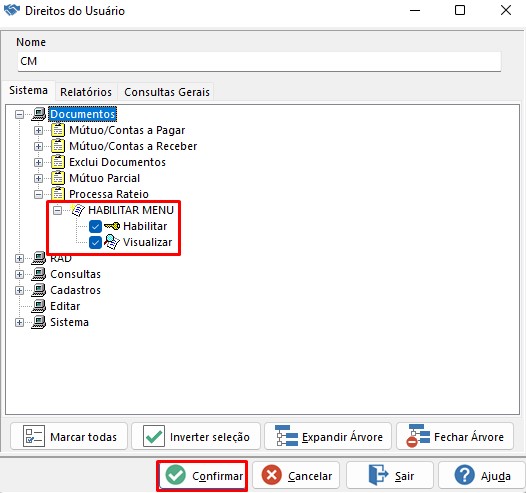Click the Marcar todas button
The width and height of the screenshot is (526, 493).
click(x=69, y=436)
